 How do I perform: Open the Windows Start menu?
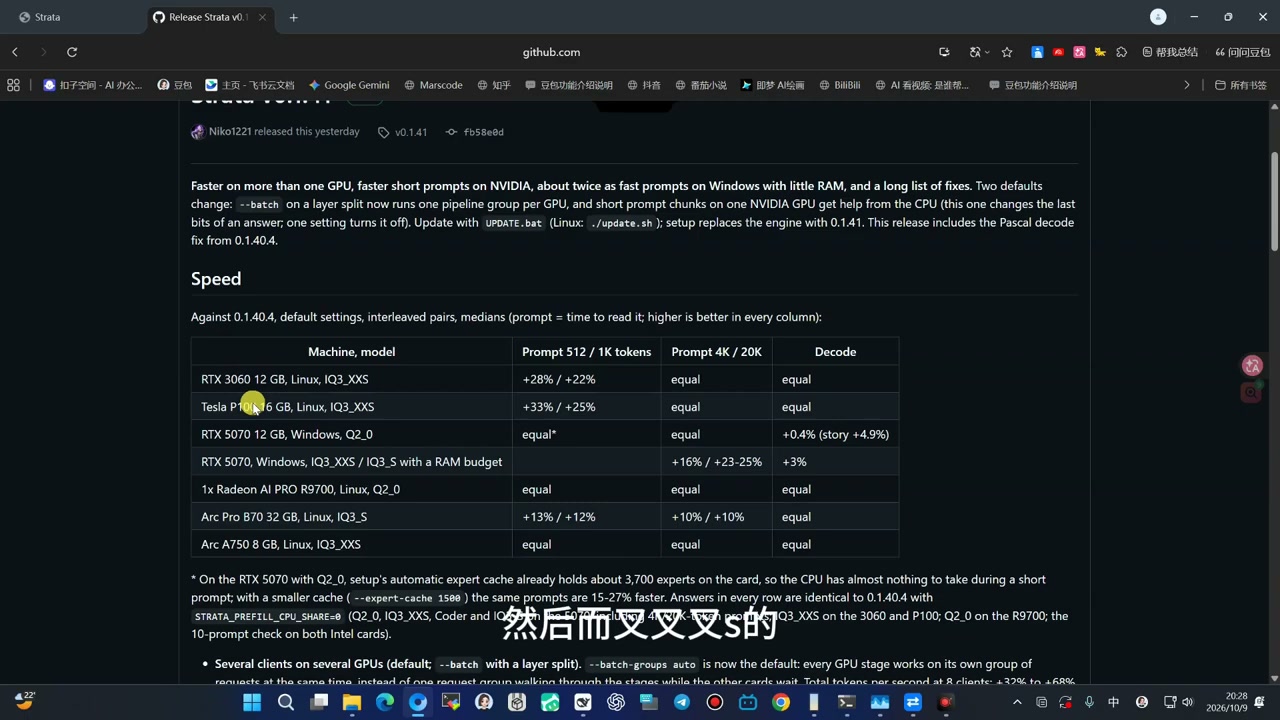[x=252, y=702]
